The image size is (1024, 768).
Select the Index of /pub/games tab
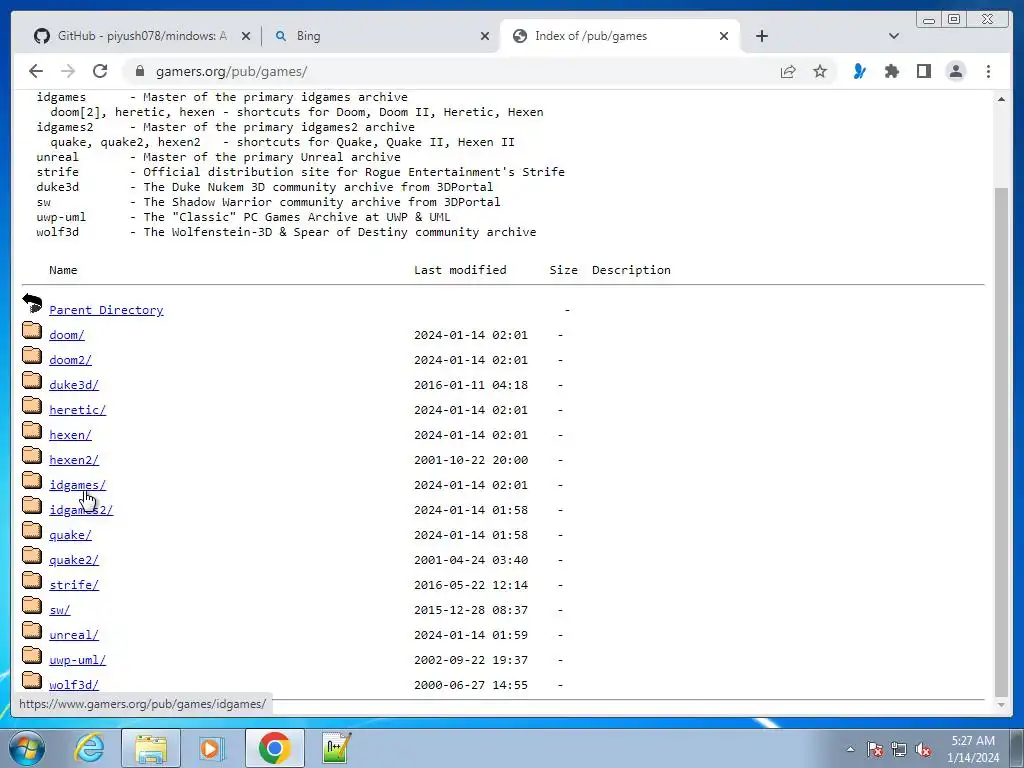pos(619,36)
